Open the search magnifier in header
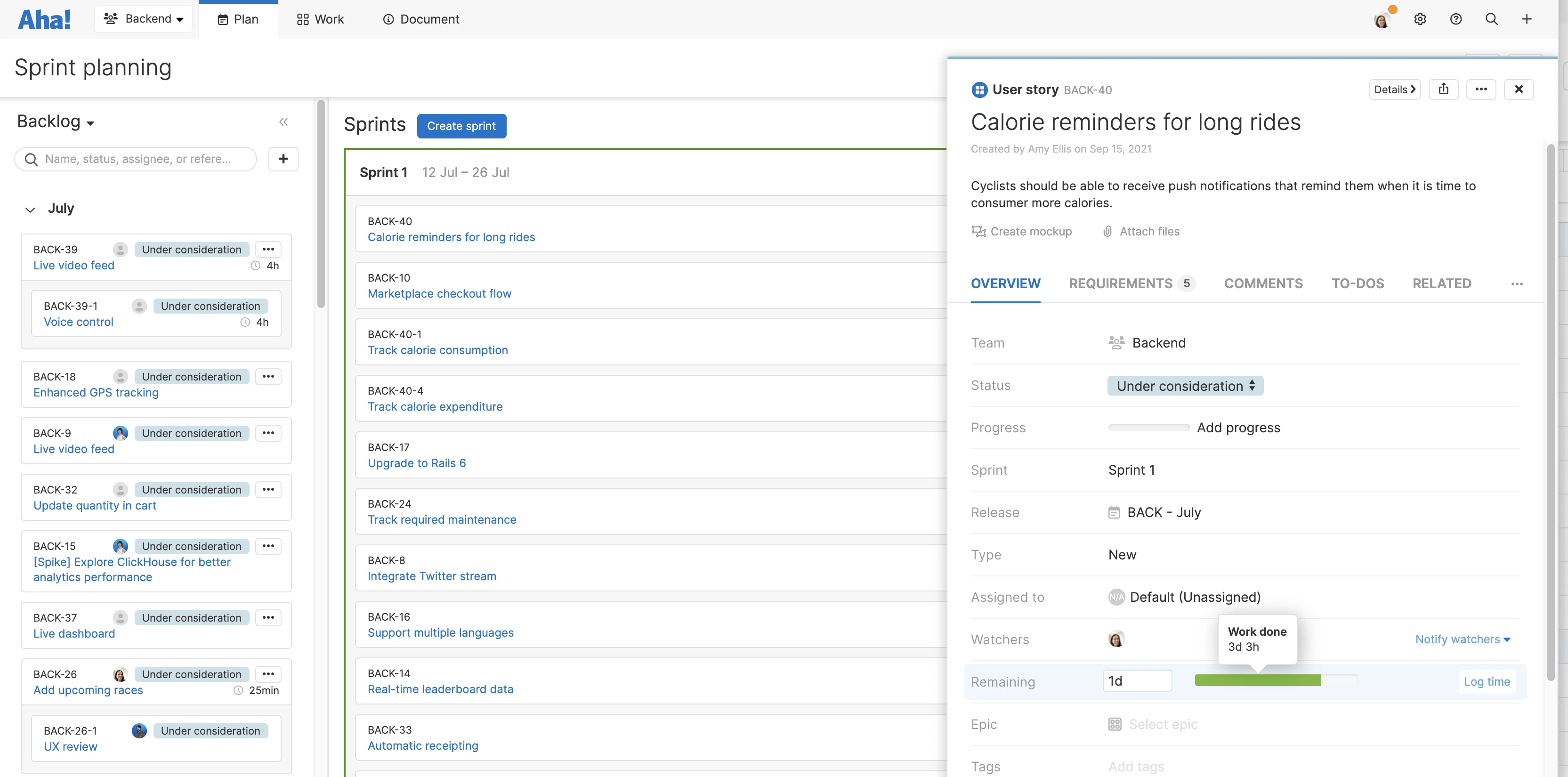 1491,19
